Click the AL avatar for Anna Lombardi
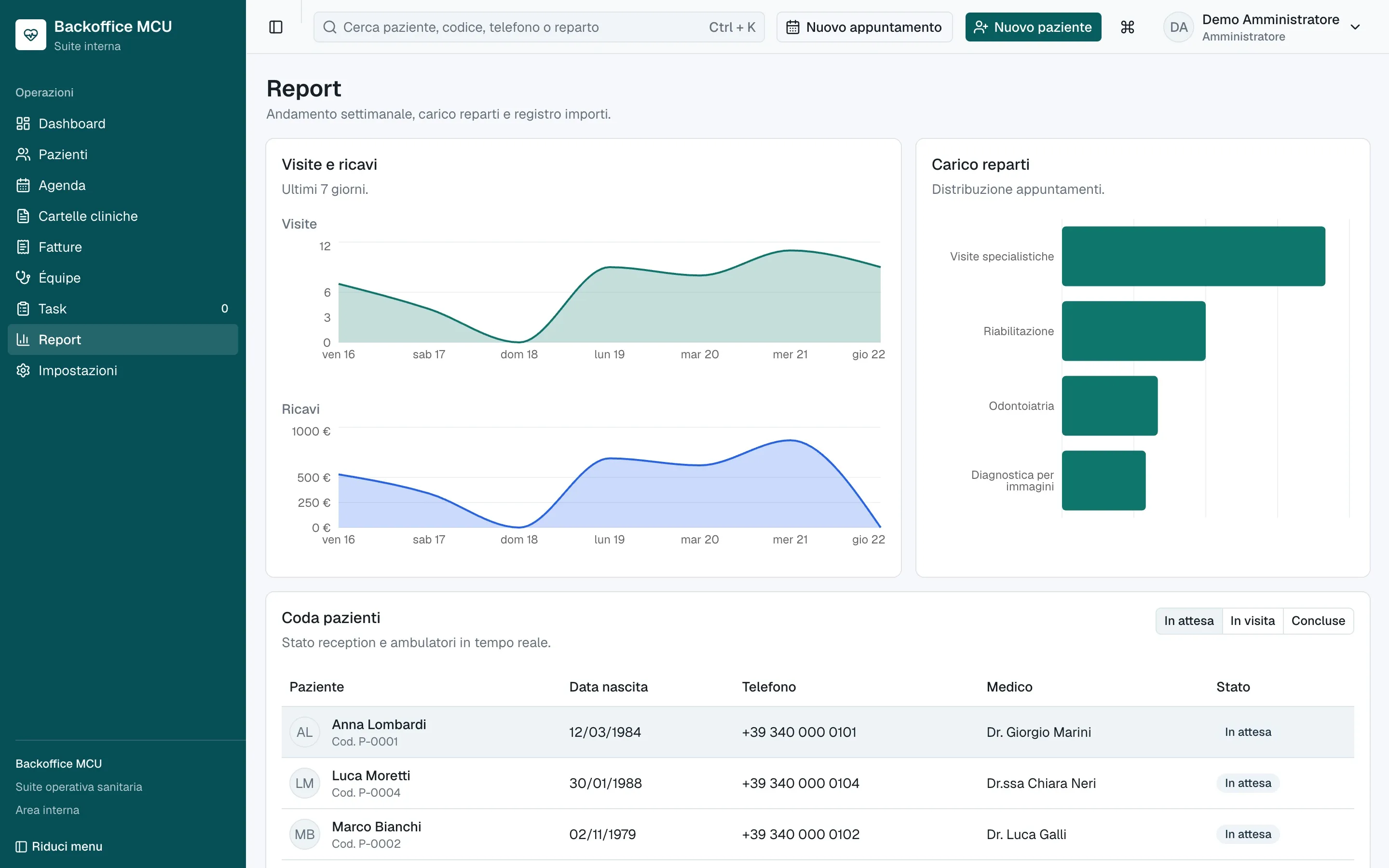1389x868 pixels. [304, 732]
